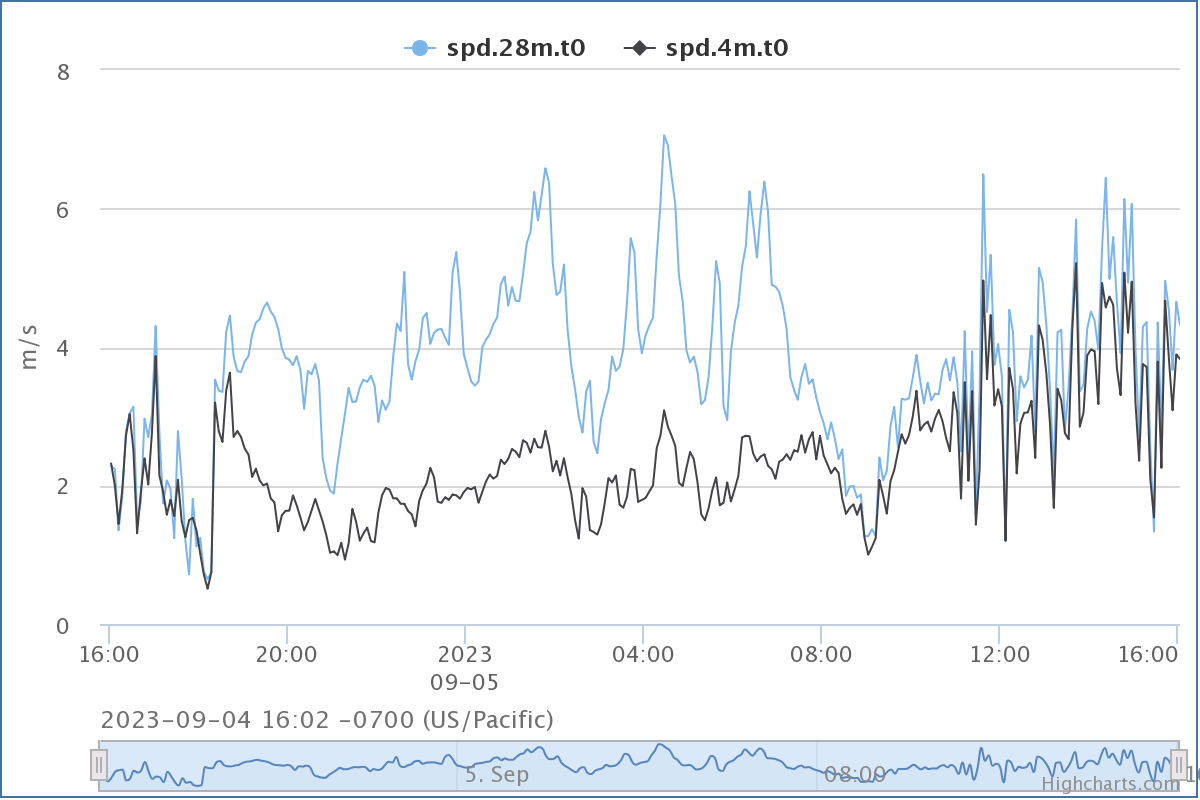Screen dimensions: 1200x800
Task: Click the '2023 09-05' midnight axis label
Action: click(464, 668)
